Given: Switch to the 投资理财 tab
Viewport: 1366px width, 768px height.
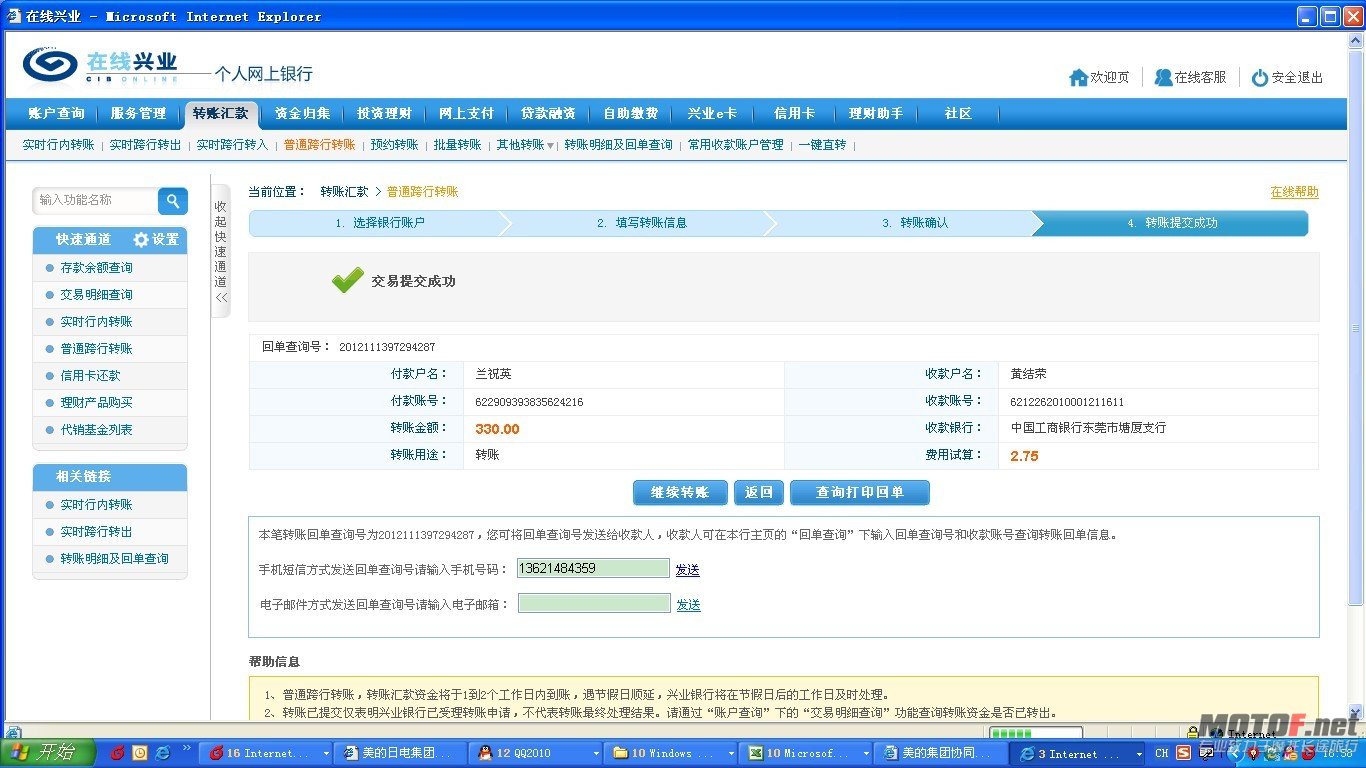Looking at the screenshot, I should (384, 113).
